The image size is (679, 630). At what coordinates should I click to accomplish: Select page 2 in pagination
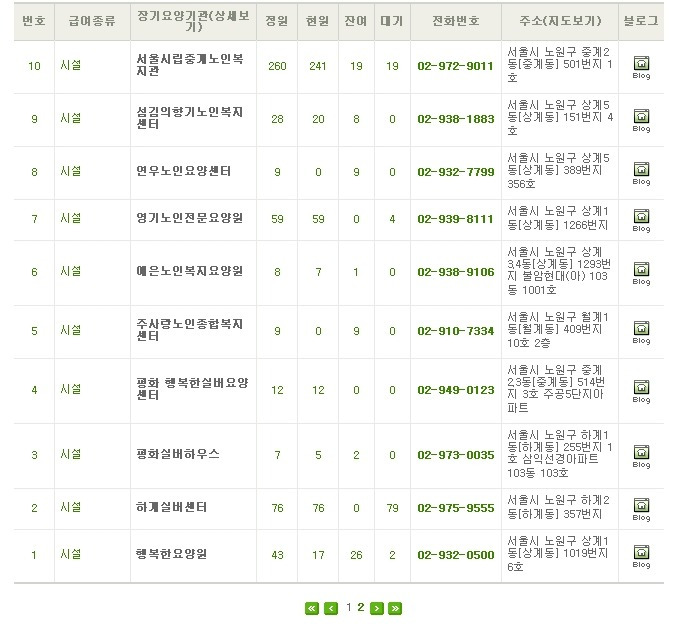click(361, 607)
